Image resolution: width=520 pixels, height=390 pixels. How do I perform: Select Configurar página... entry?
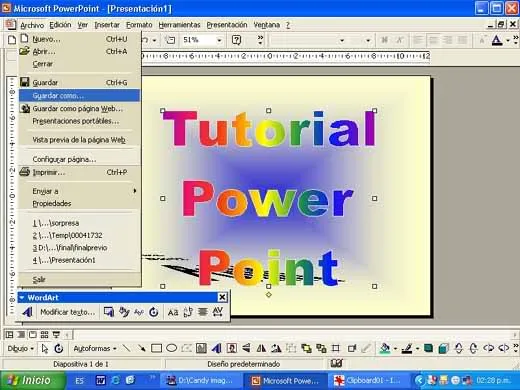click(79, 159)
